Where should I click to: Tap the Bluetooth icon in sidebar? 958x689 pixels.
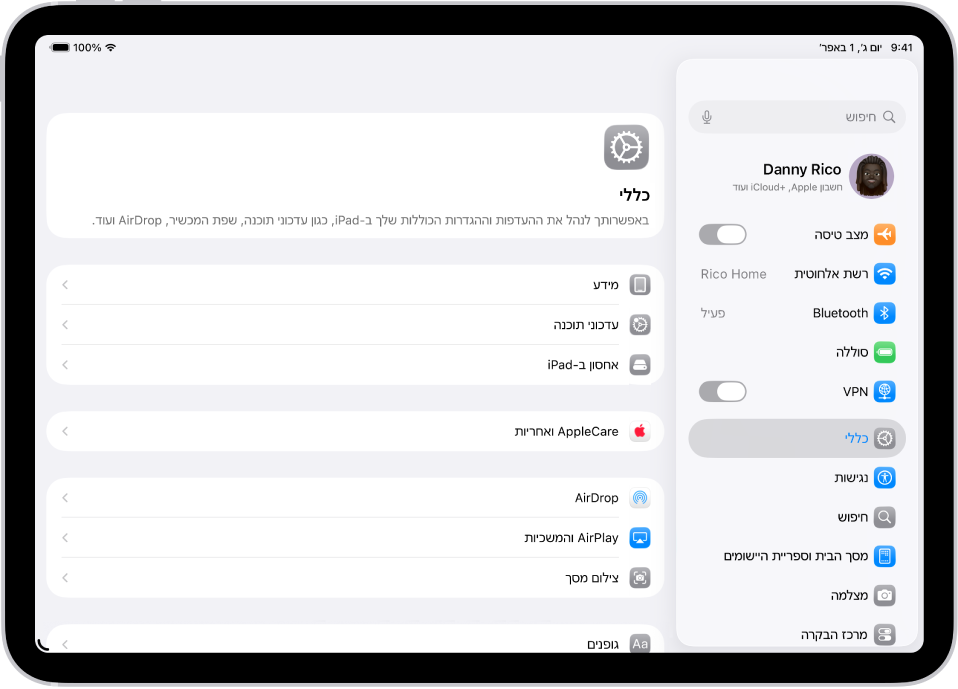click(884, 313)
